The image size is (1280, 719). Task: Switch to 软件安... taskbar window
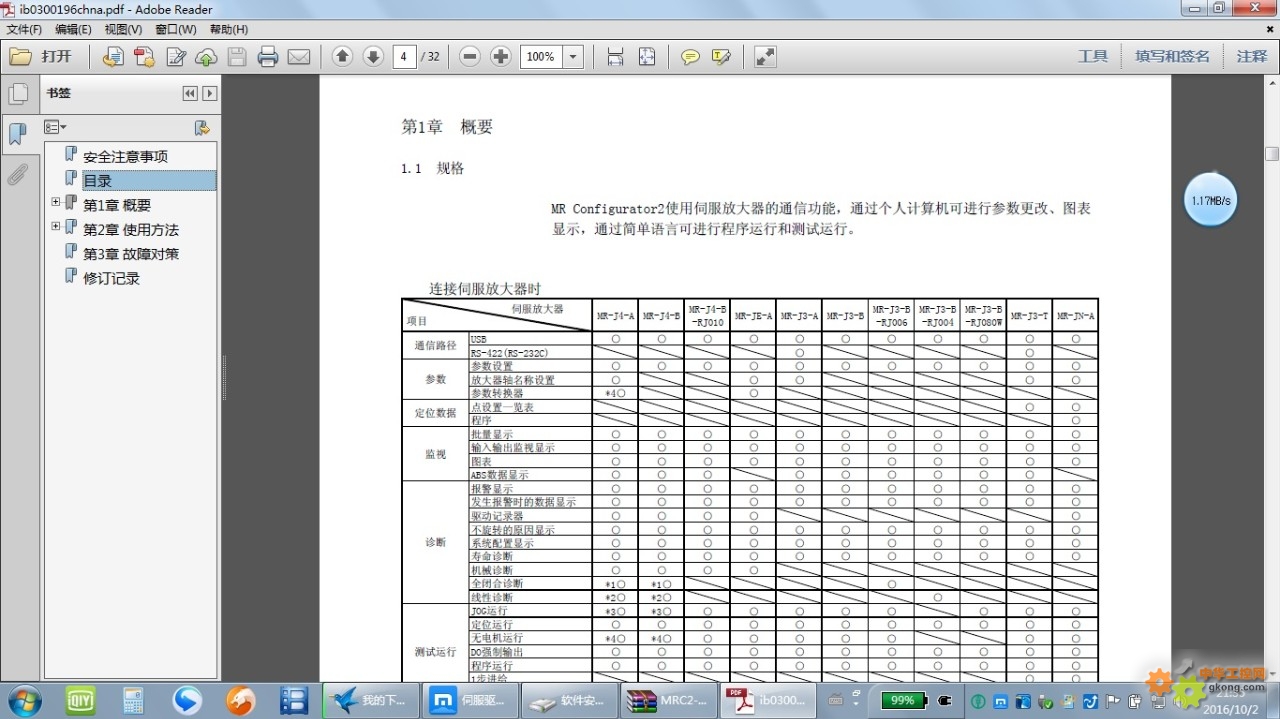(571, 701)
